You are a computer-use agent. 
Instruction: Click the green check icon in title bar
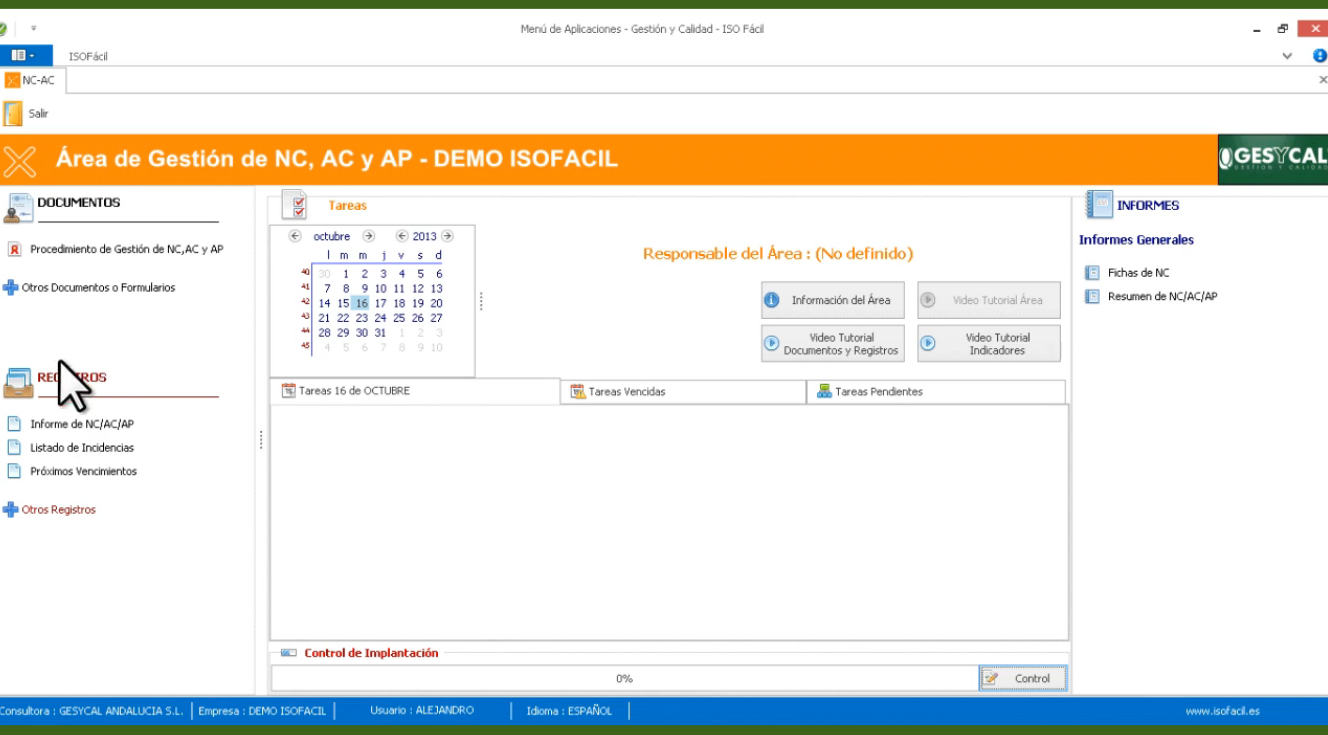pyautogui.click(x=4, y=29)
